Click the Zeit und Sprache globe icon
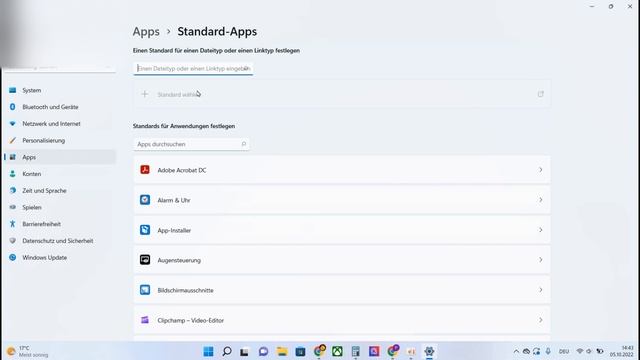 pos(13,191)
